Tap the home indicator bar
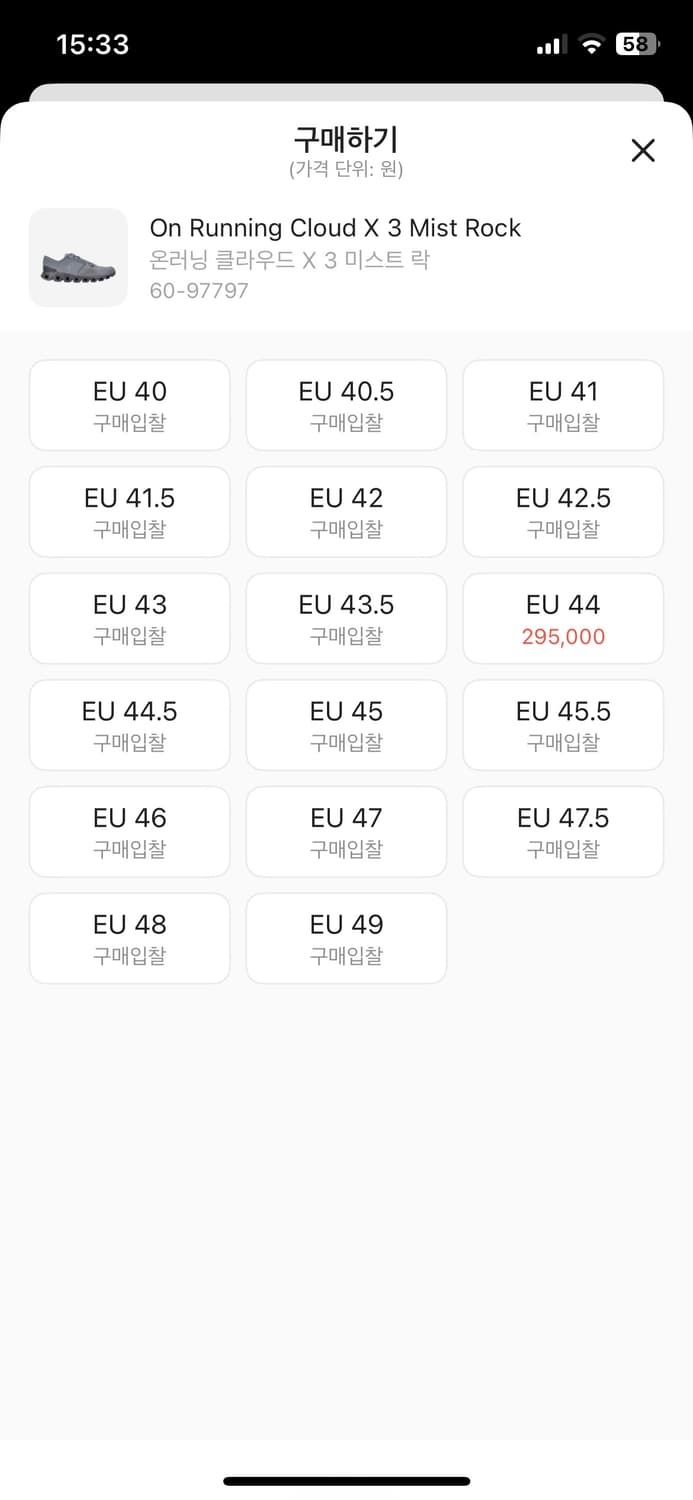This screenshot has height=1500, width=693. [346, 1481]
